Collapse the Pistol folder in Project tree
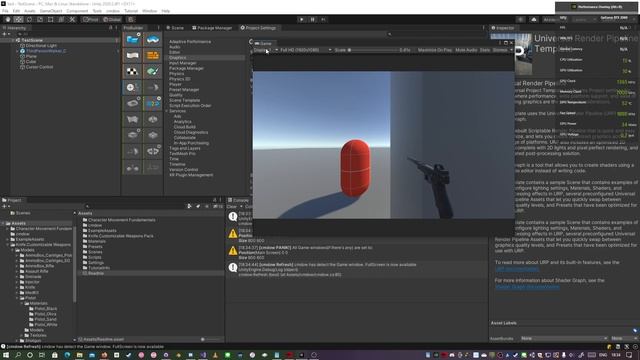 [18, 298]
